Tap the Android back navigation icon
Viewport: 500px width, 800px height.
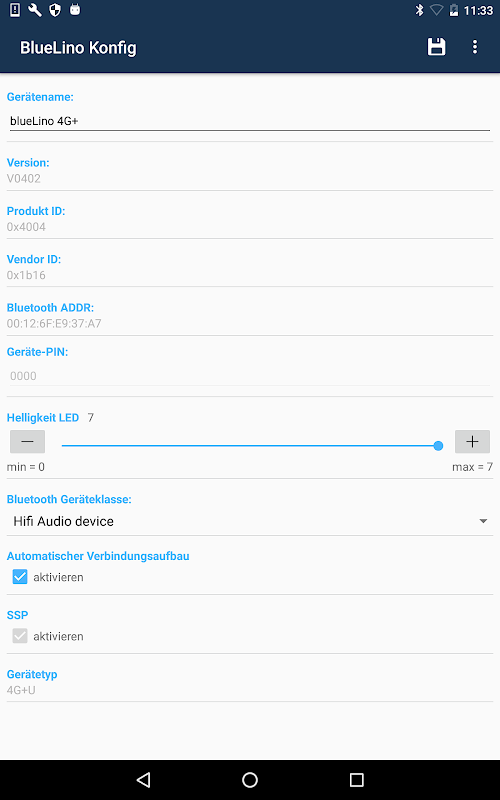pos(143,779)
